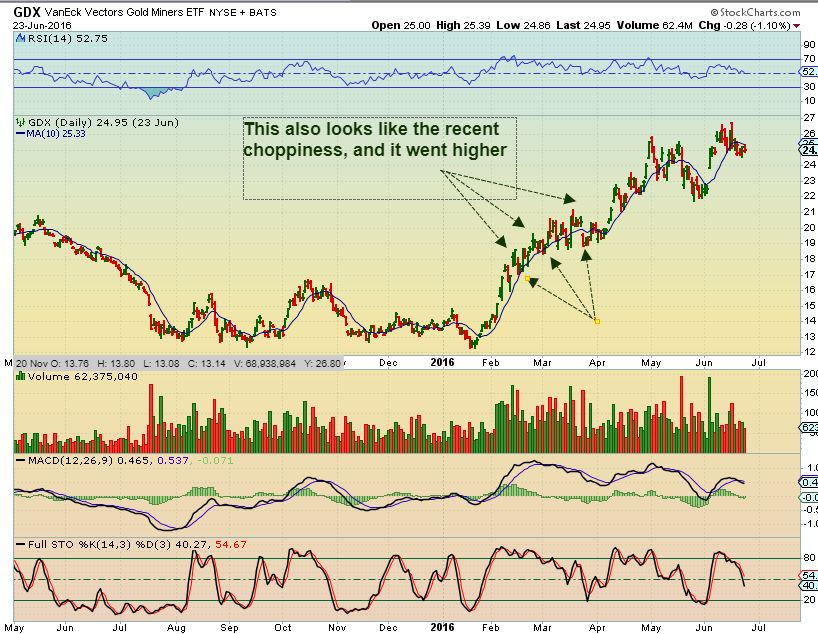Click the High 25.39 quote value
The image size is (818, 634).
pyautogui.click(x=463, y=25)
